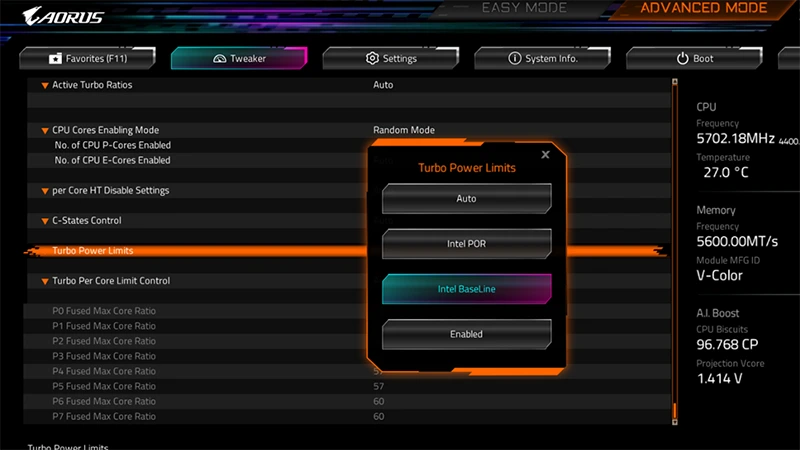Select Auto in Turbo Power Limits
800x450 pixels.
pyautogui.click(x=466, y=199)
